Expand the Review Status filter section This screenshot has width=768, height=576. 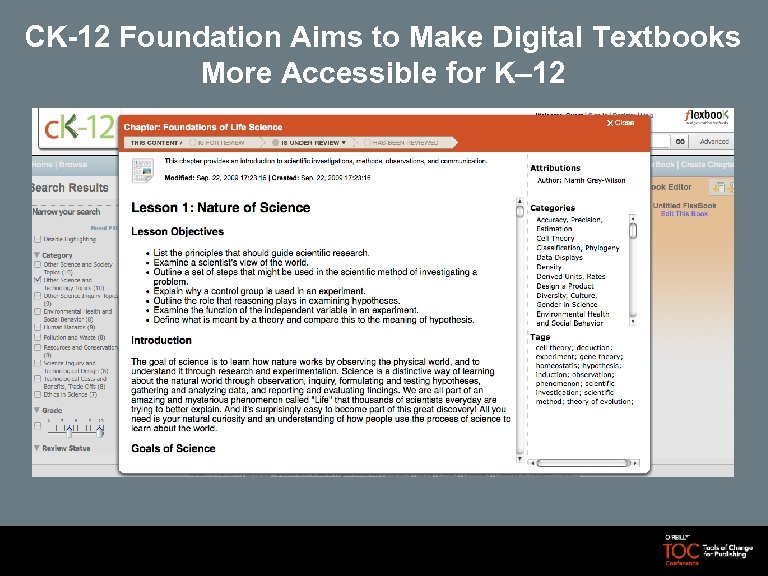tap(37, 448)
